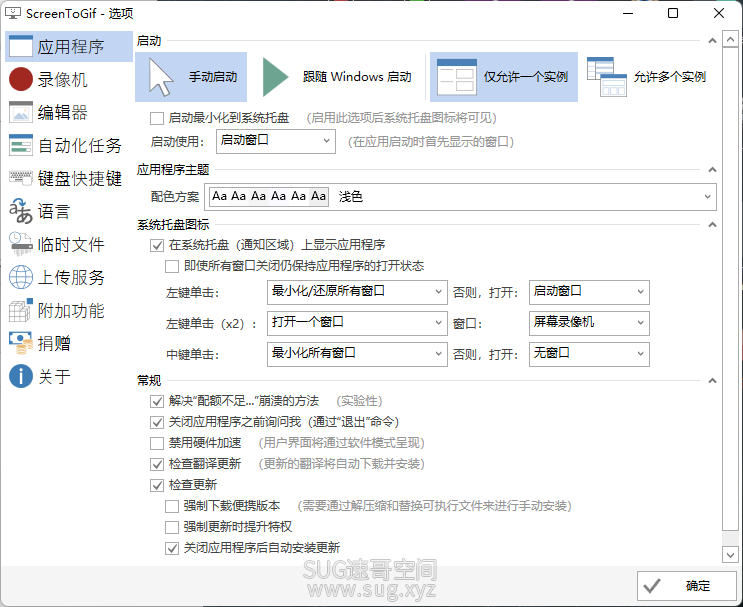Click the blue 关于 info icon
The image size is (743, 607).
(21, 376)
